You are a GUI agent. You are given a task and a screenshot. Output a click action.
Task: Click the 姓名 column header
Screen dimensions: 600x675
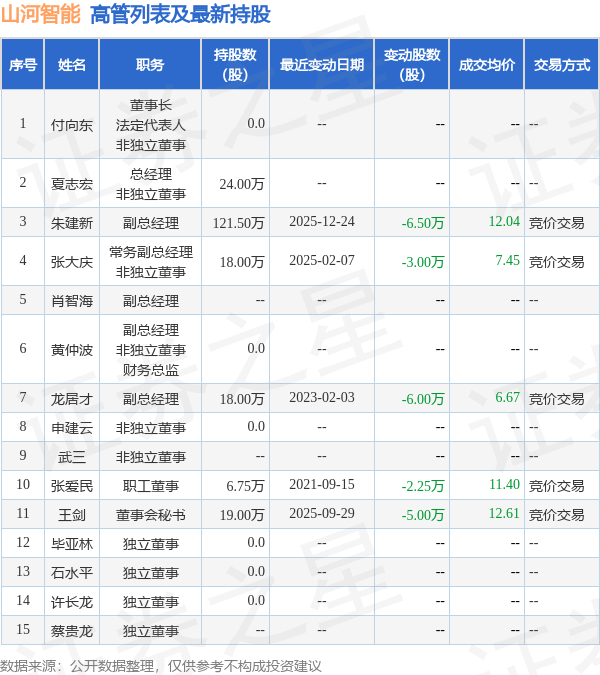pos(72,65)
